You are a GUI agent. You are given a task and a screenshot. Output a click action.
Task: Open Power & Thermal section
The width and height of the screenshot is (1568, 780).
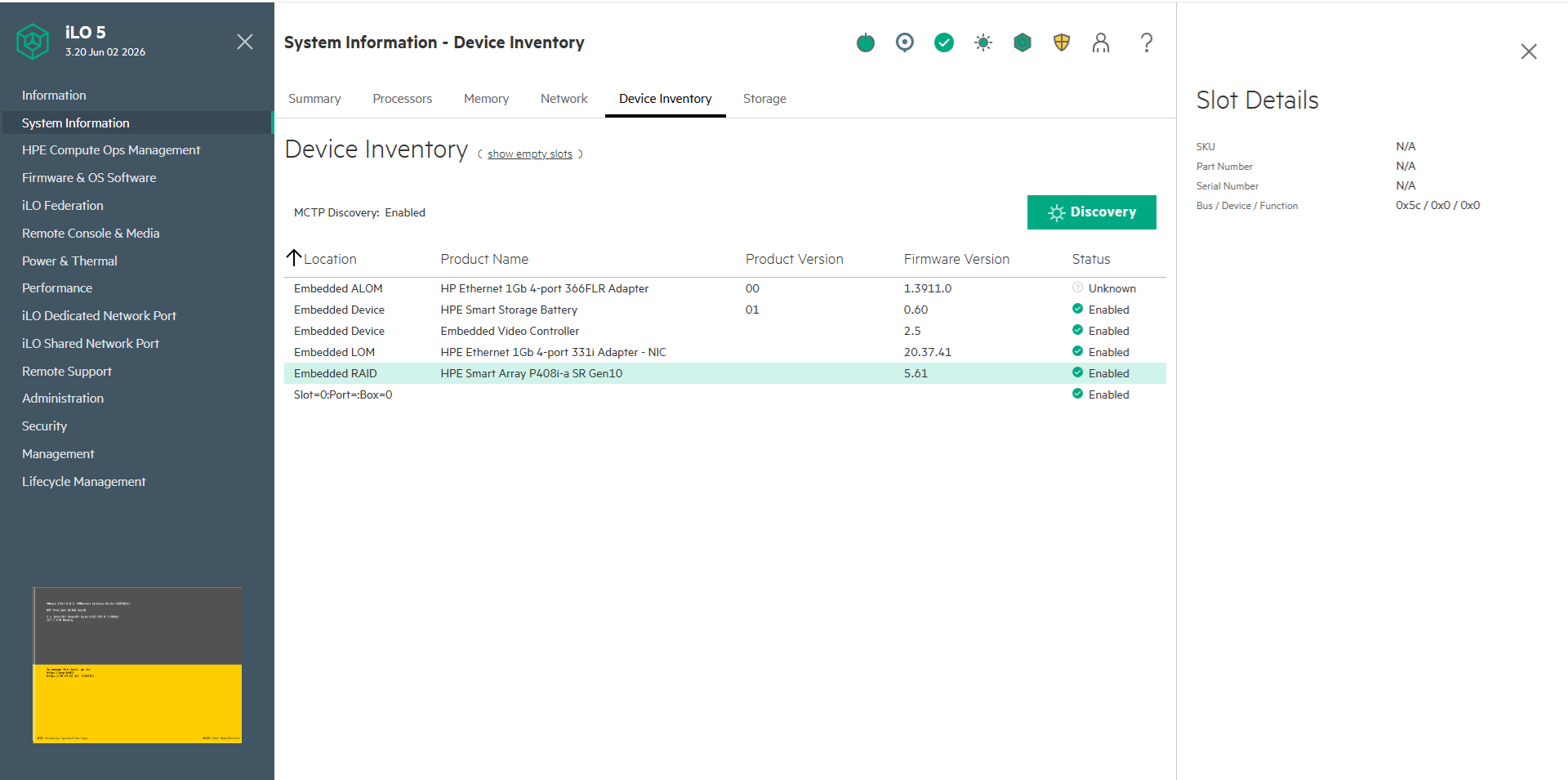point(69,261)
